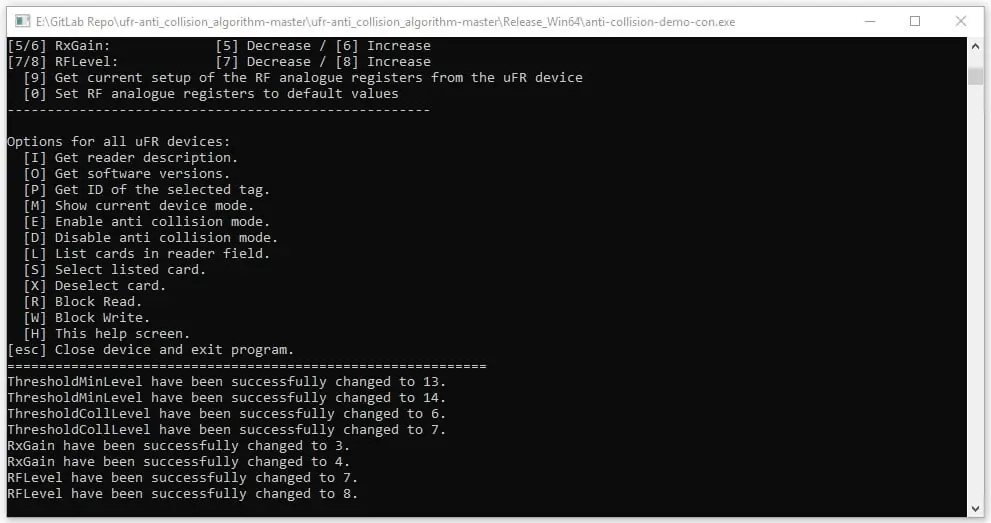Click the '[I] Get reader description' line
The height and width of the screenshot is (523, 991).
pyautogui.click(x=131, y=157)
